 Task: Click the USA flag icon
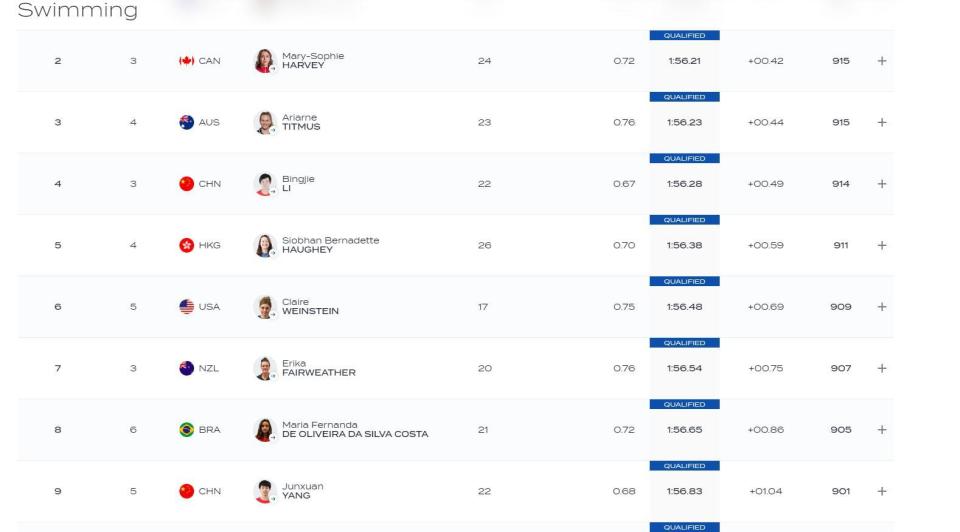pyautogui.click(x=187, y=307)
